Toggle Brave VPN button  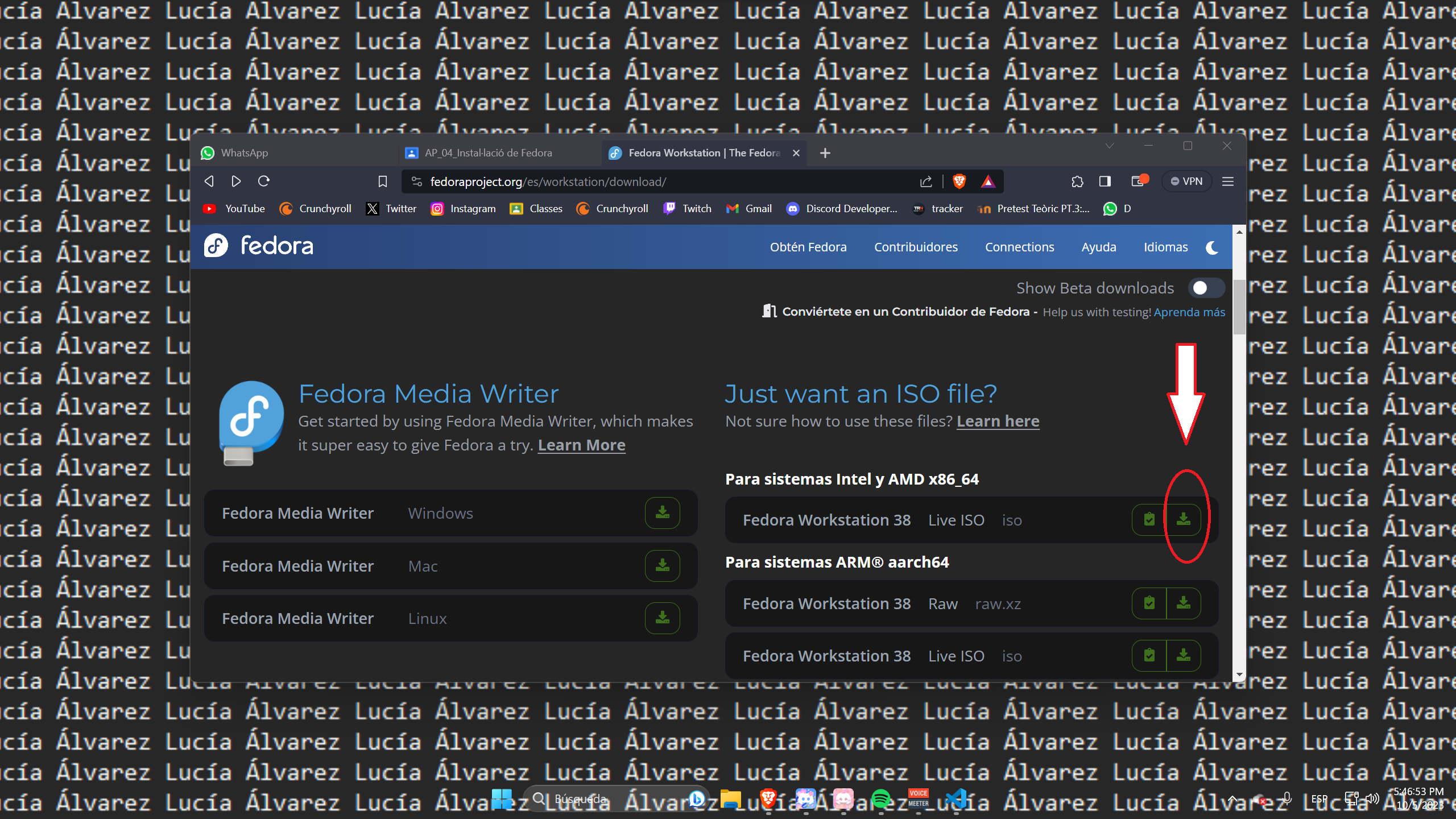click(x=1186, y=181)
